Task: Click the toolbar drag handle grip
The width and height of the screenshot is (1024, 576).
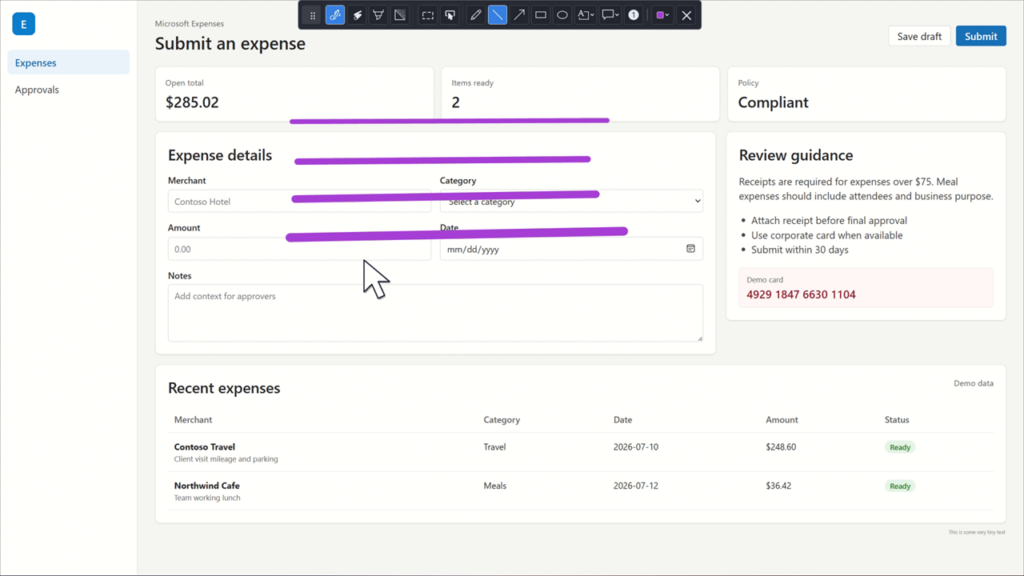Action: [312, 15]
